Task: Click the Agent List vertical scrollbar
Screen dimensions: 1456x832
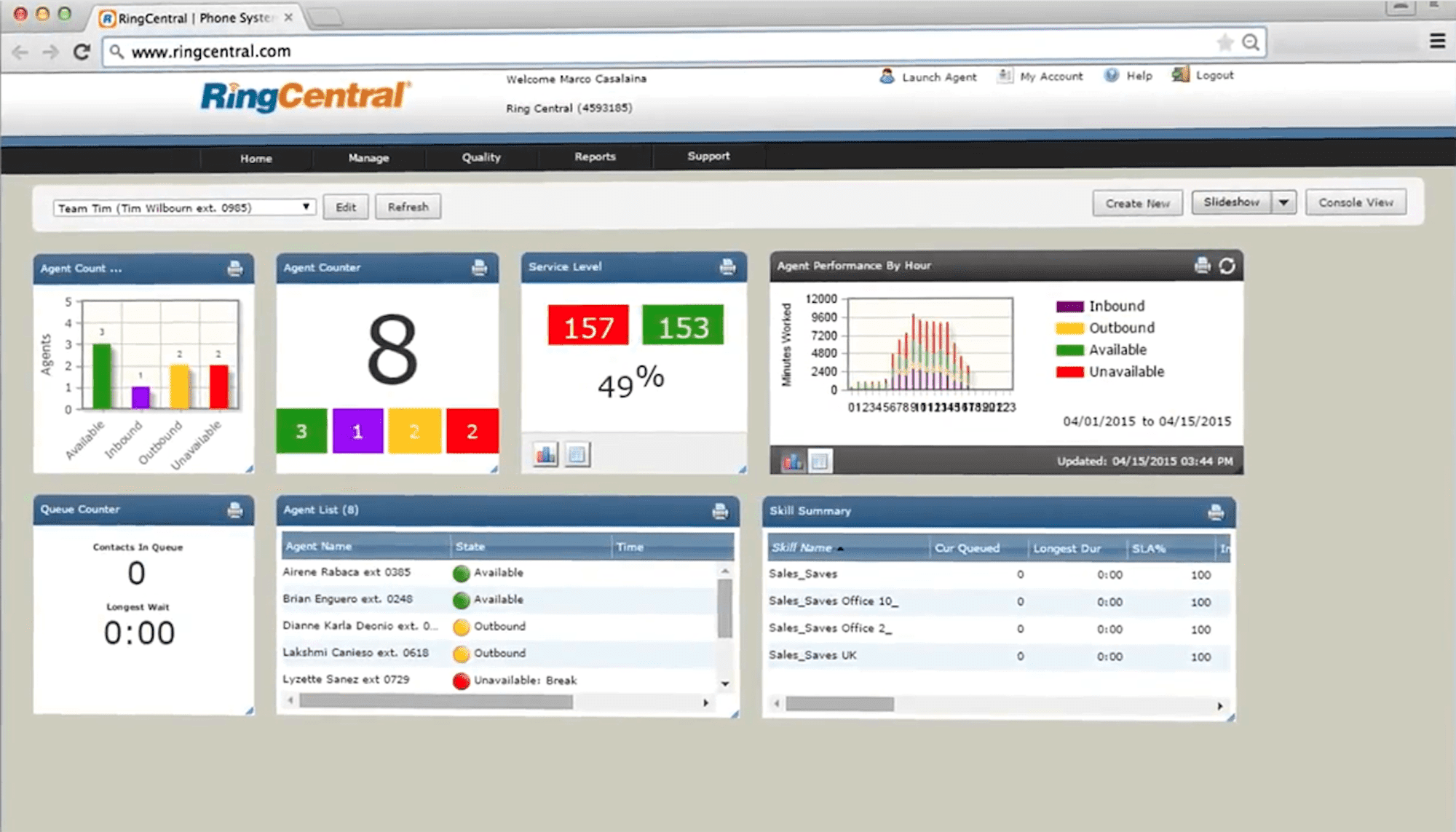Action: [x=724, y=610]
